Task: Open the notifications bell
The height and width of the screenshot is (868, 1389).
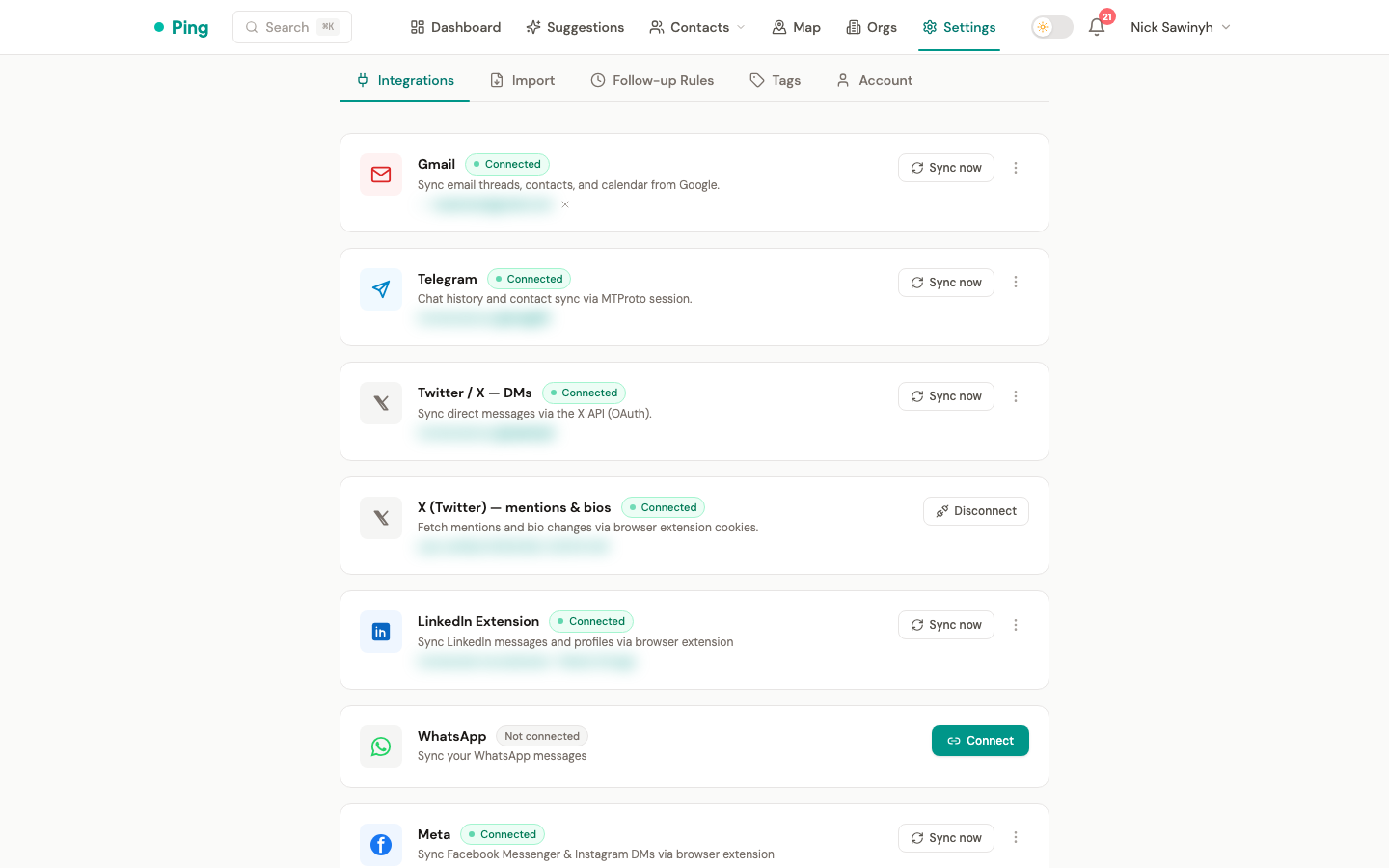Action: point(1097,27)
